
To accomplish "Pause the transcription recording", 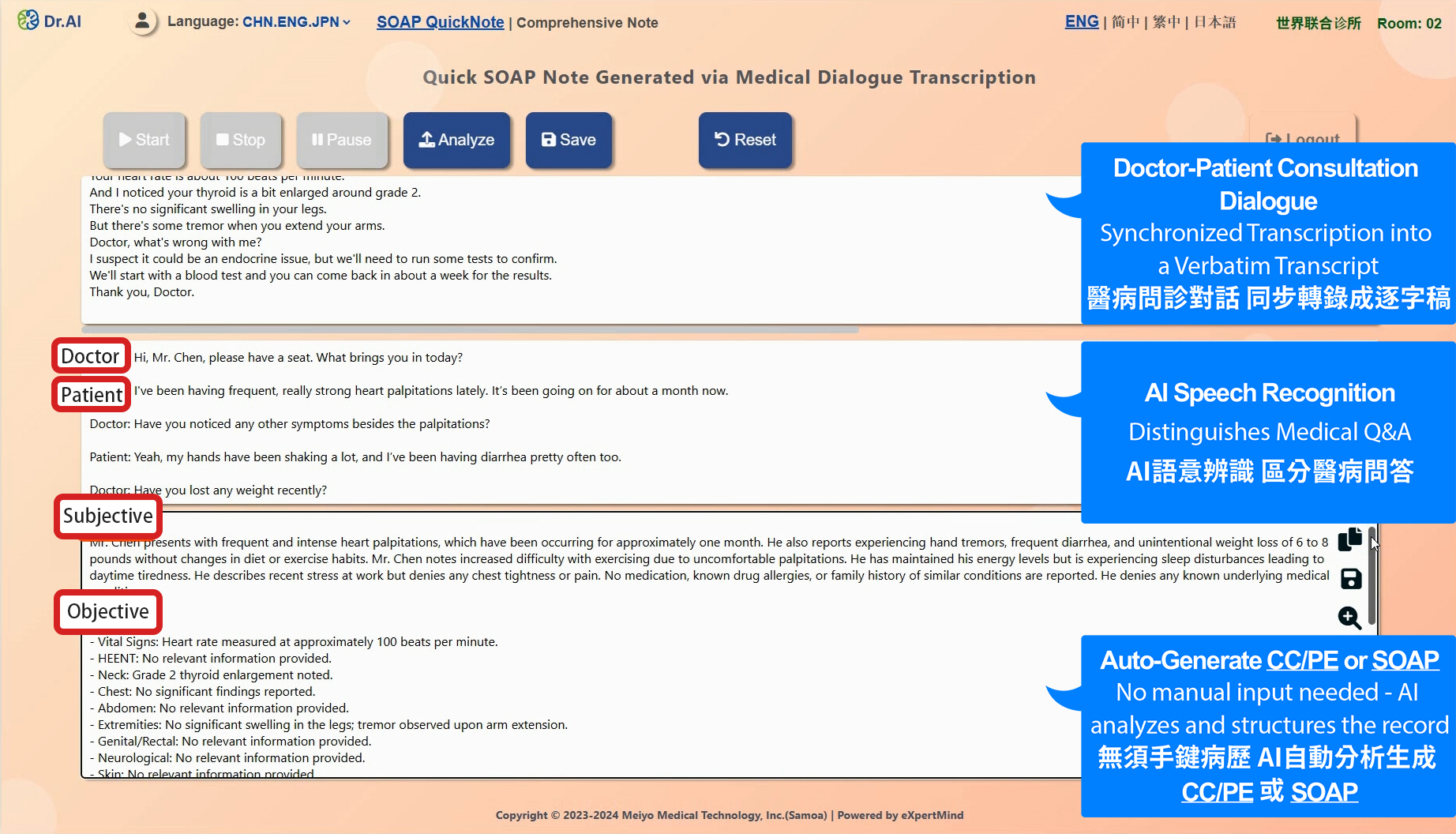I will tap(341, 140).
